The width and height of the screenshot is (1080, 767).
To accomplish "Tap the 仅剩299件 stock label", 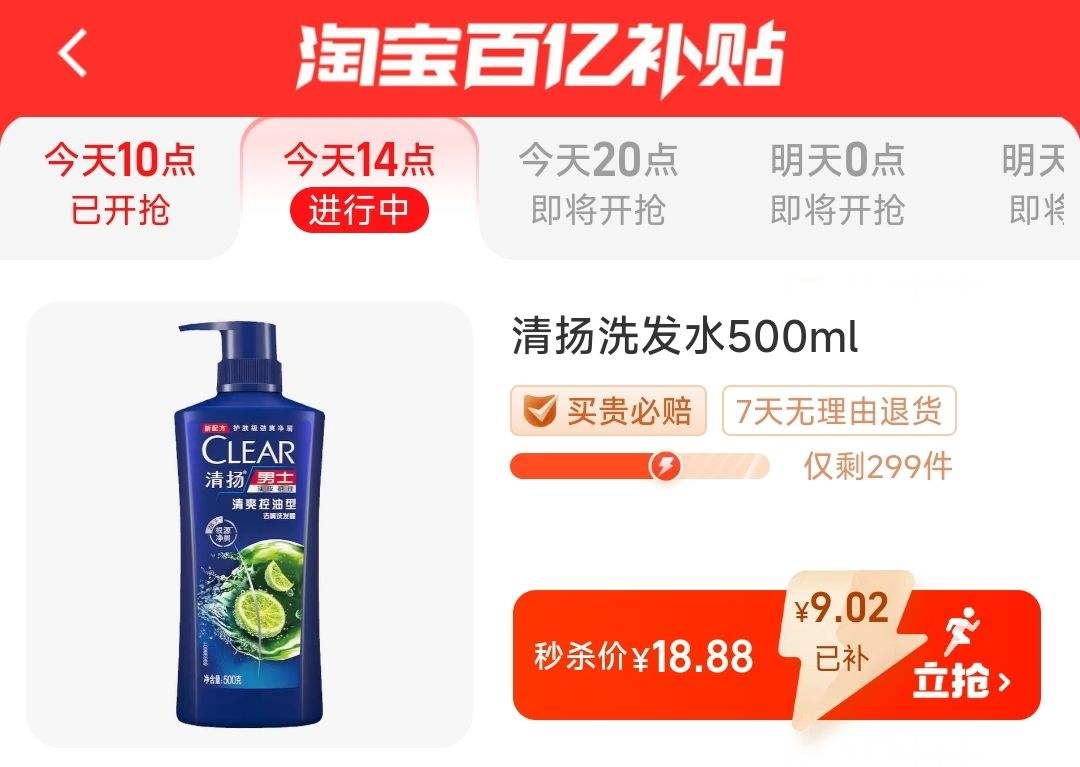I will (878, 467).
